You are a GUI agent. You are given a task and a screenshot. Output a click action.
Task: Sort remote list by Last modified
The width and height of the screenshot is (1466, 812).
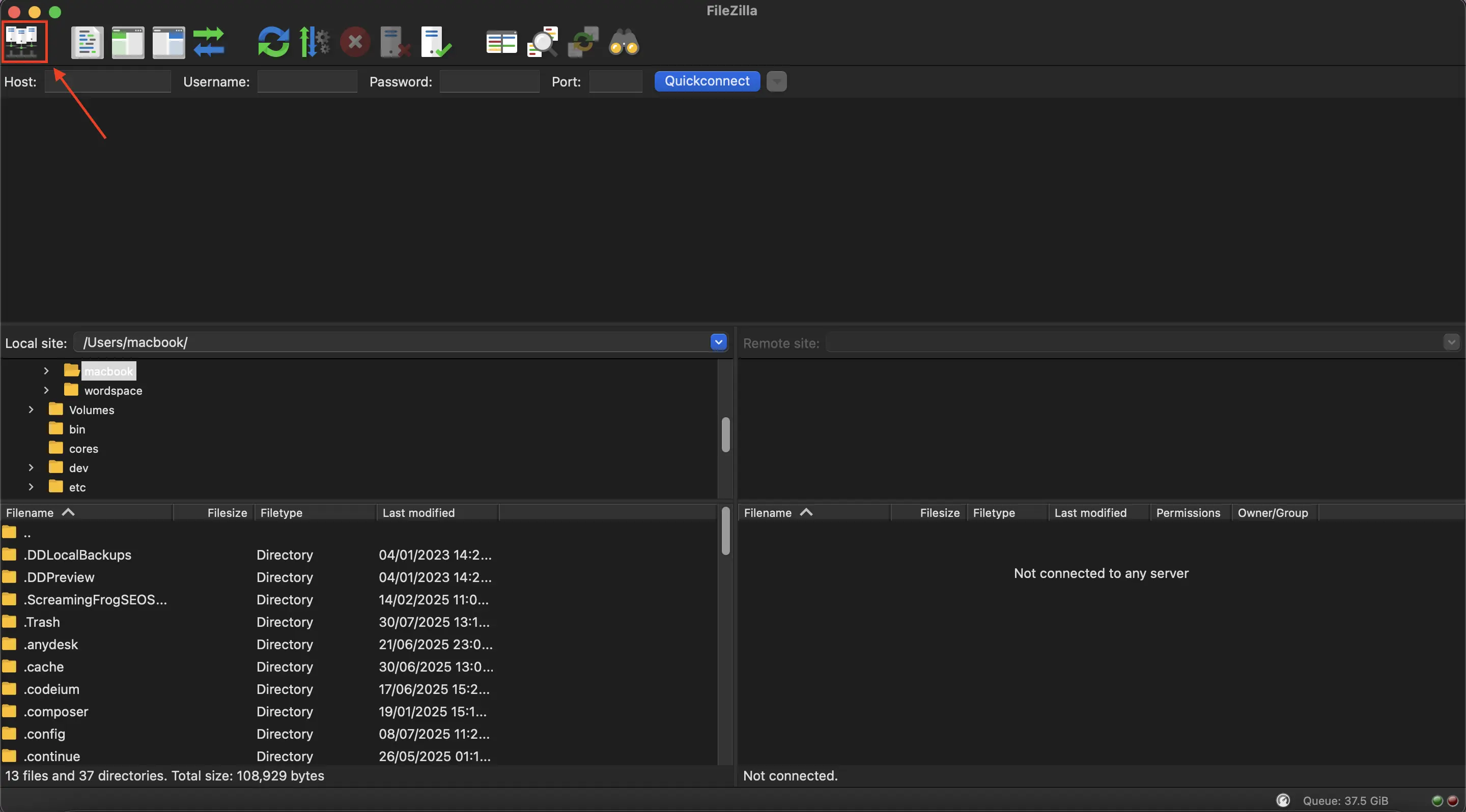[1099, 512]
